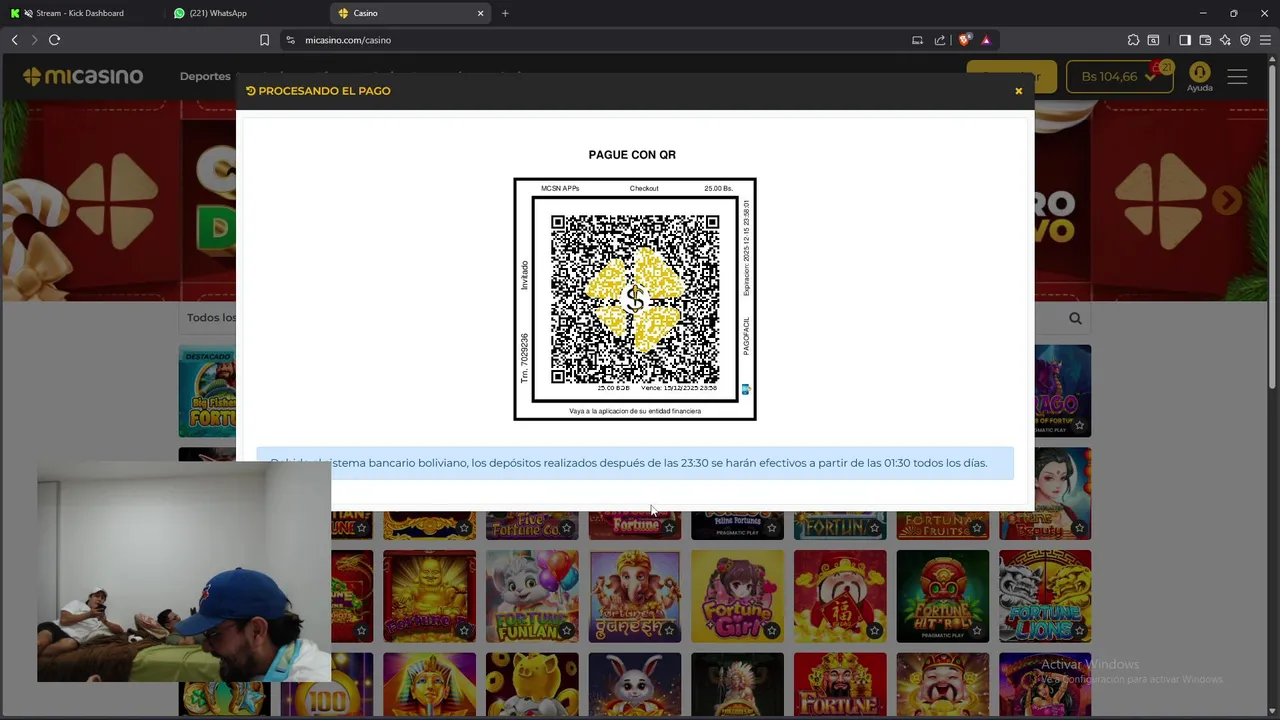Open the browser main menu
Viewport: 1280px width, 720px height.
1265,40
